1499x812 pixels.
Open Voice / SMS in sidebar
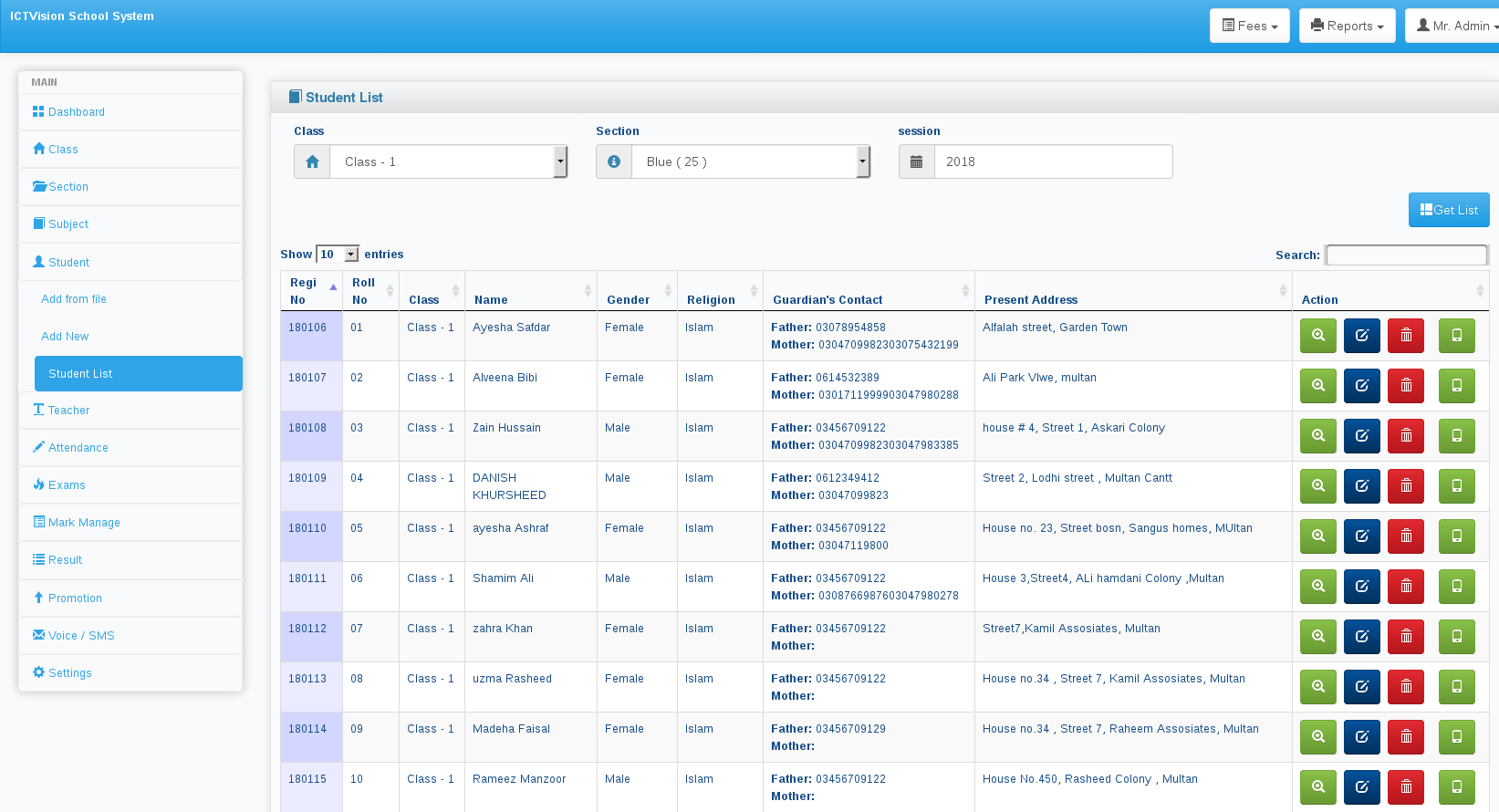point(130,636)
